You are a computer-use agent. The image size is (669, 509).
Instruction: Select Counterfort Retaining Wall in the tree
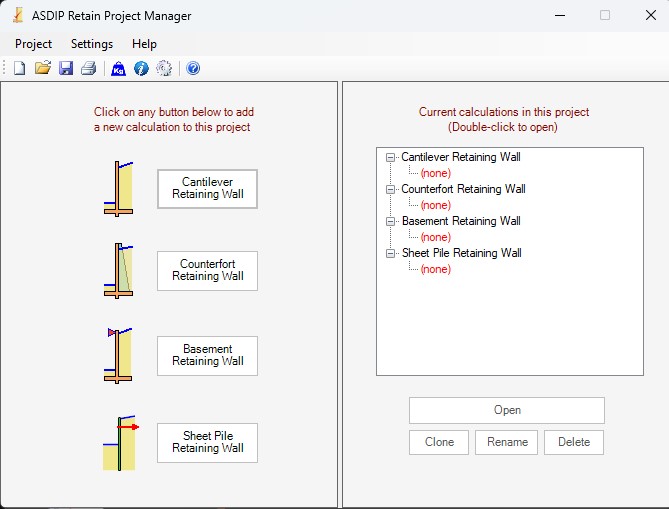point(463,189)
